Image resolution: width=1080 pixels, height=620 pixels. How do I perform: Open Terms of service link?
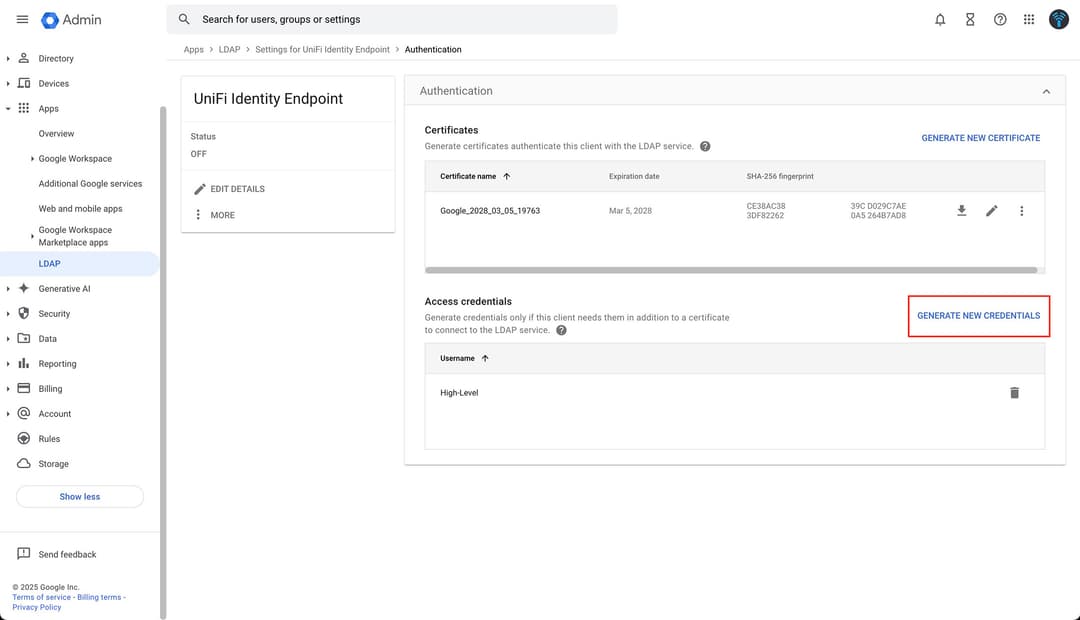point(41,597)
